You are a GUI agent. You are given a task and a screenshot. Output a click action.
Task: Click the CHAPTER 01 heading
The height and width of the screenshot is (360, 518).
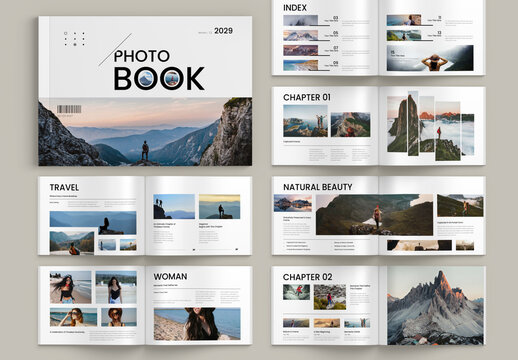click(x=307, y=97)
